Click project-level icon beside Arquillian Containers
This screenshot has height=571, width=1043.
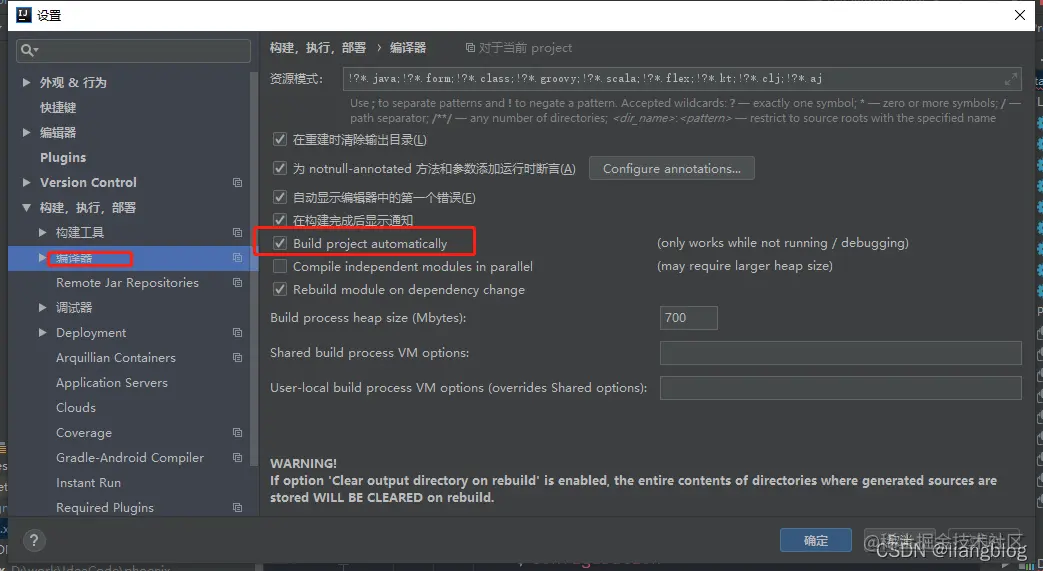pyautogui.click(x=237, y=357)
